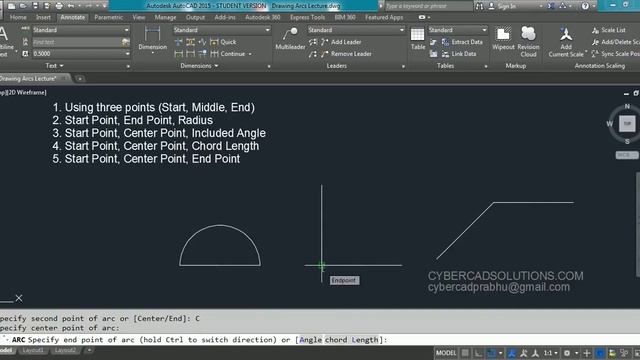Click Link Data tool
640x360 pixels.
[459, 54]
